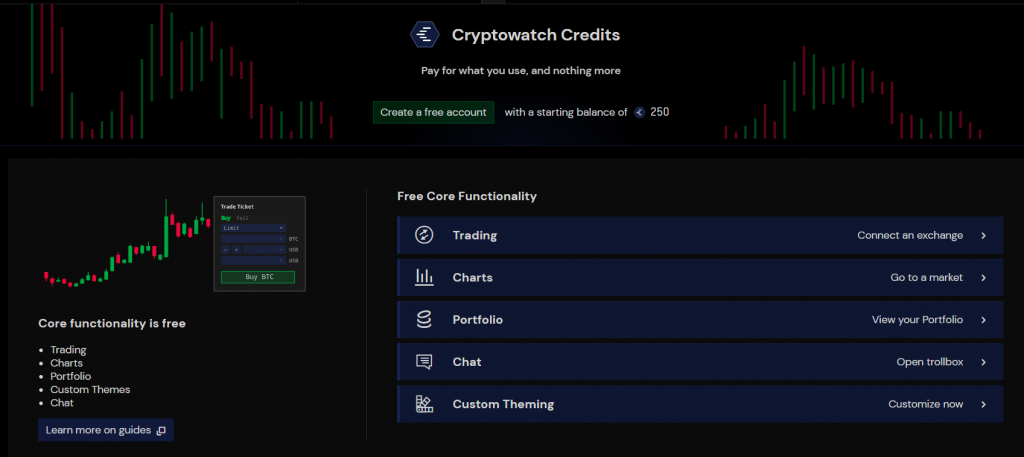The width and height of the screenshot is (1024, 457).
Task: Click the Trading row swap-arrows icon
Action: click(x=424, y=235)
